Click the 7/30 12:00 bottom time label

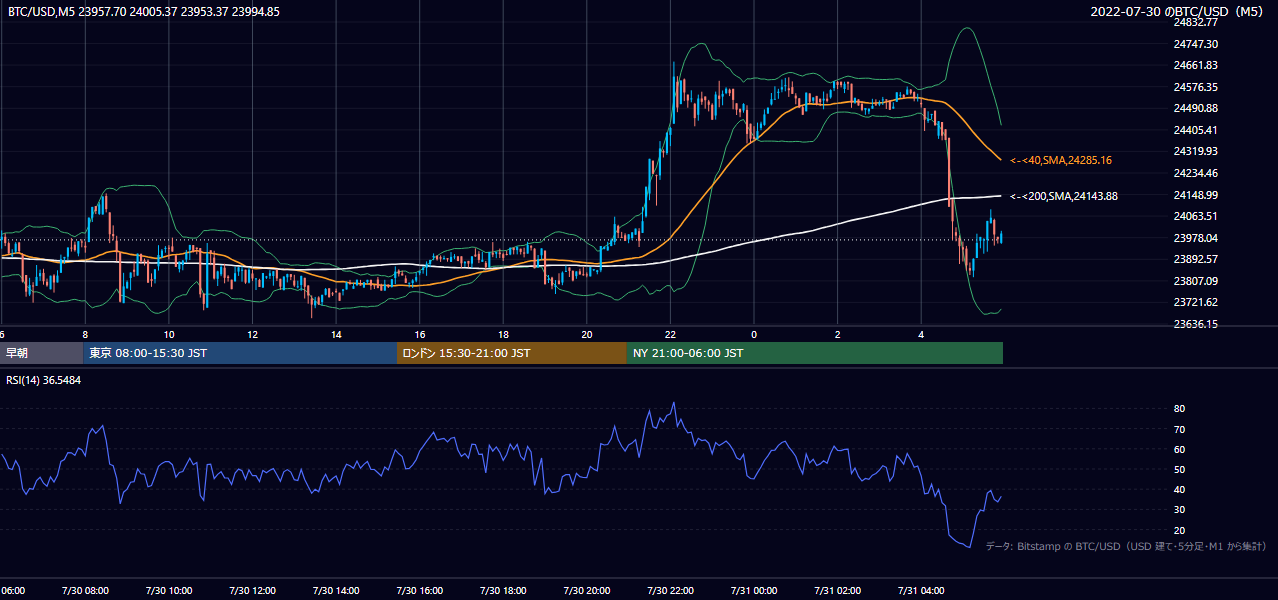253,591
